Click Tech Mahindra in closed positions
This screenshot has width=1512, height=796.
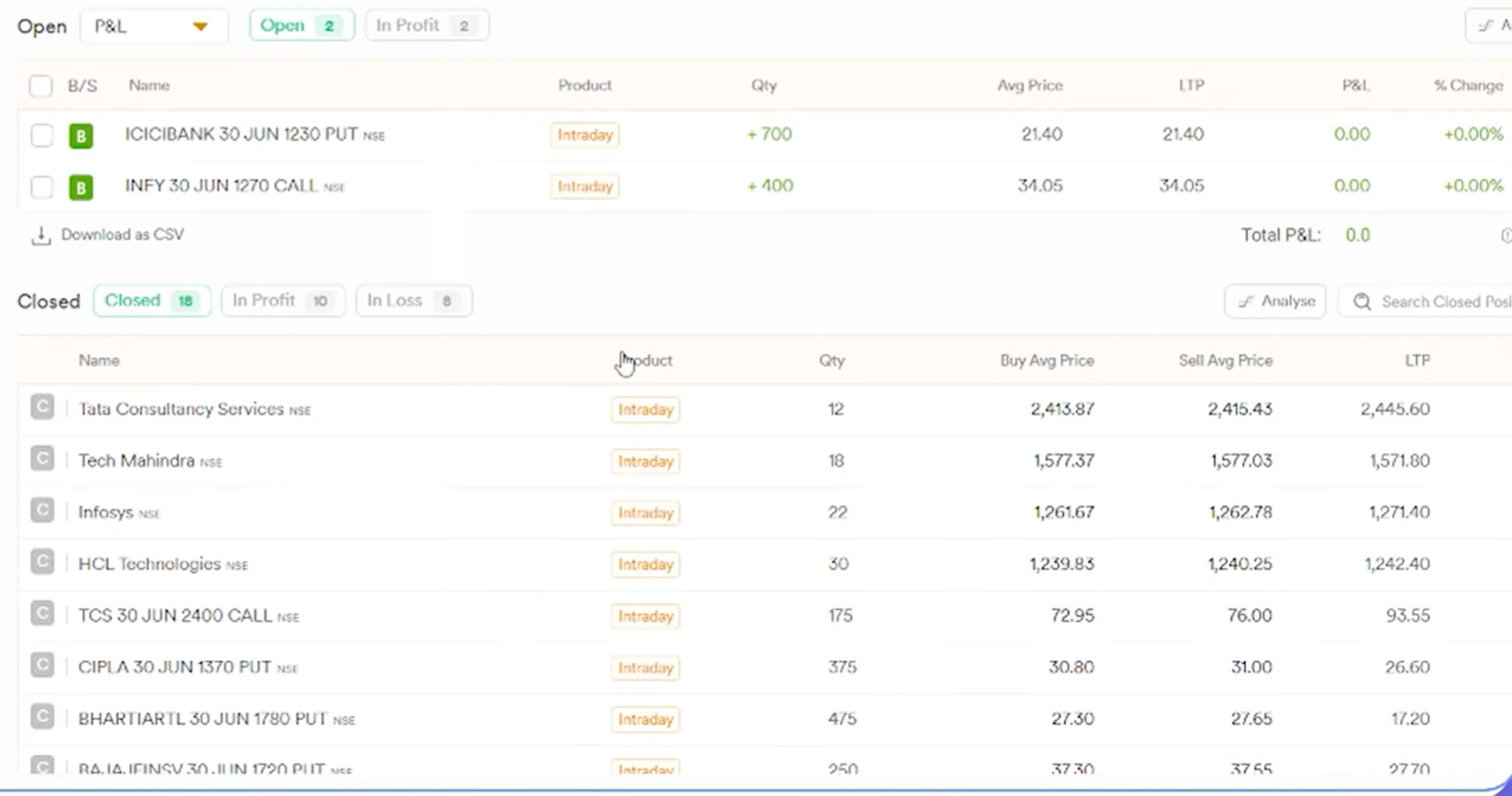coord(136,461)
